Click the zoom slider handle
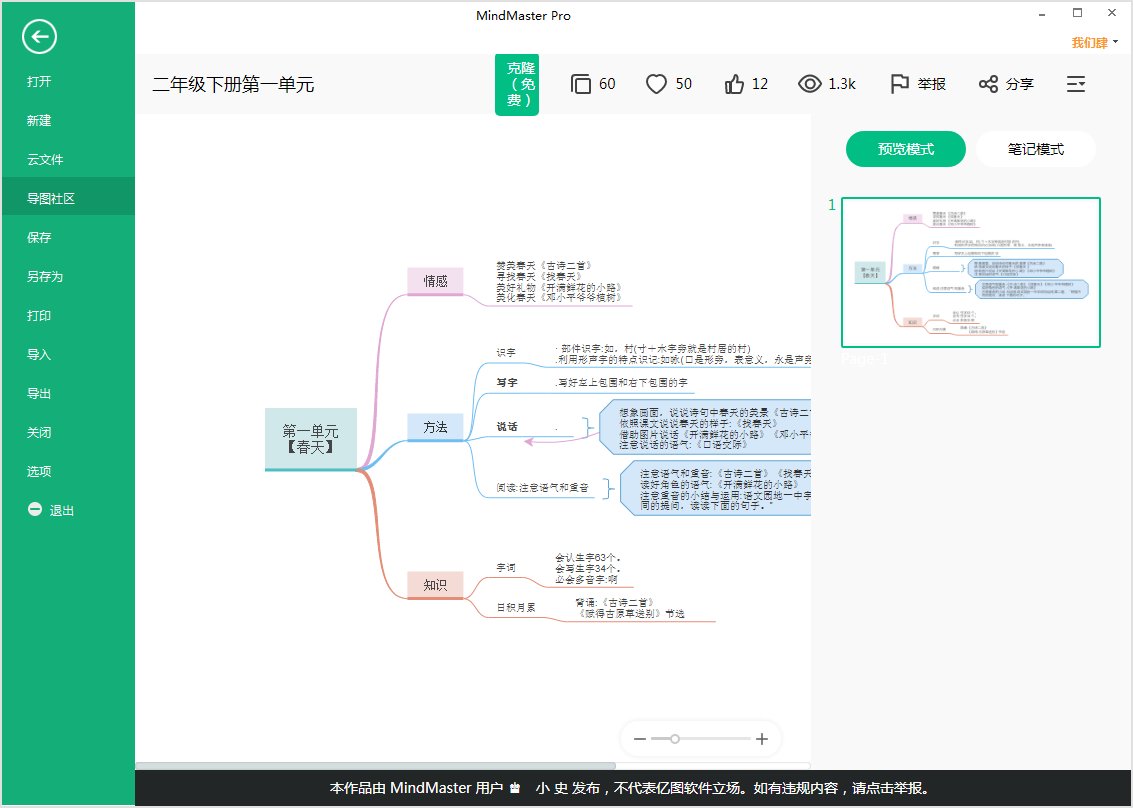Viewport: 1133px width, 808px height. [675, 739]
